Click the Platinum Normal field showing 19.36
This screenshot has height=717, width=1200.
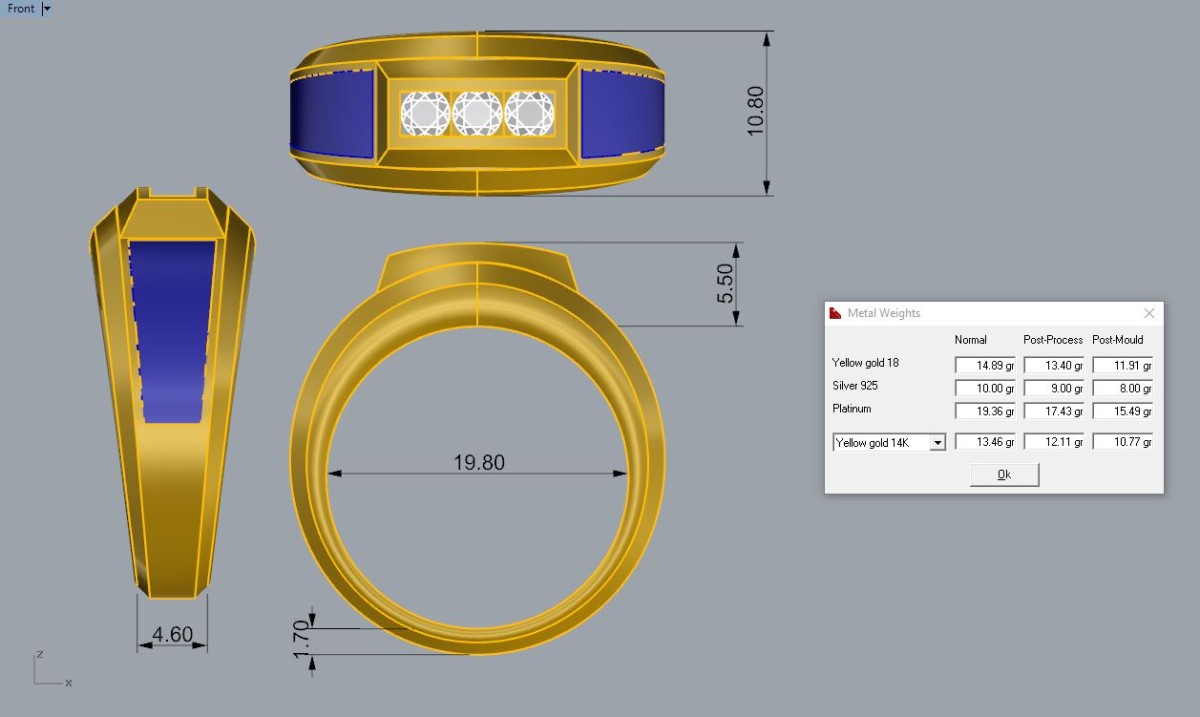[x=984, y=411]
